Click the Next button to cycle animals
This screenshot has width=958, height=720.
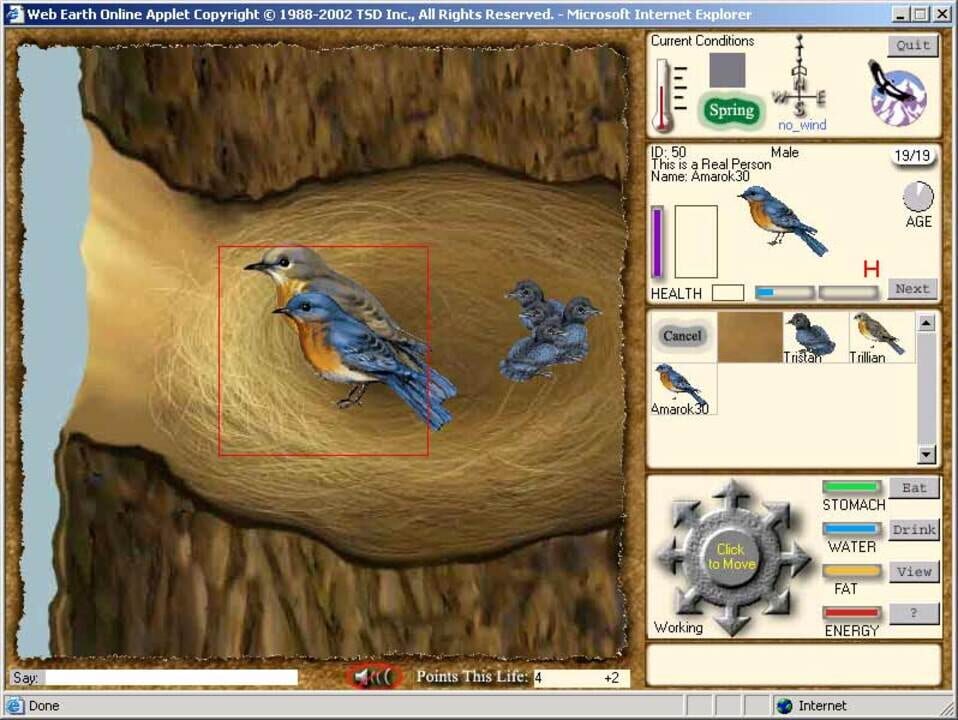910,288
